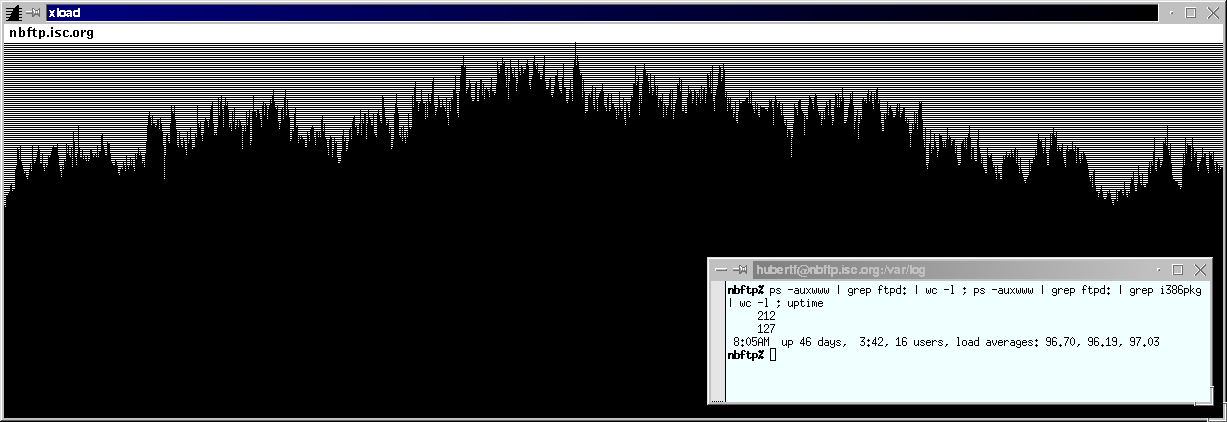Toggle the pin icon on terminal window
Screen dimensions: 1227x422
click(x=740, y=270)
